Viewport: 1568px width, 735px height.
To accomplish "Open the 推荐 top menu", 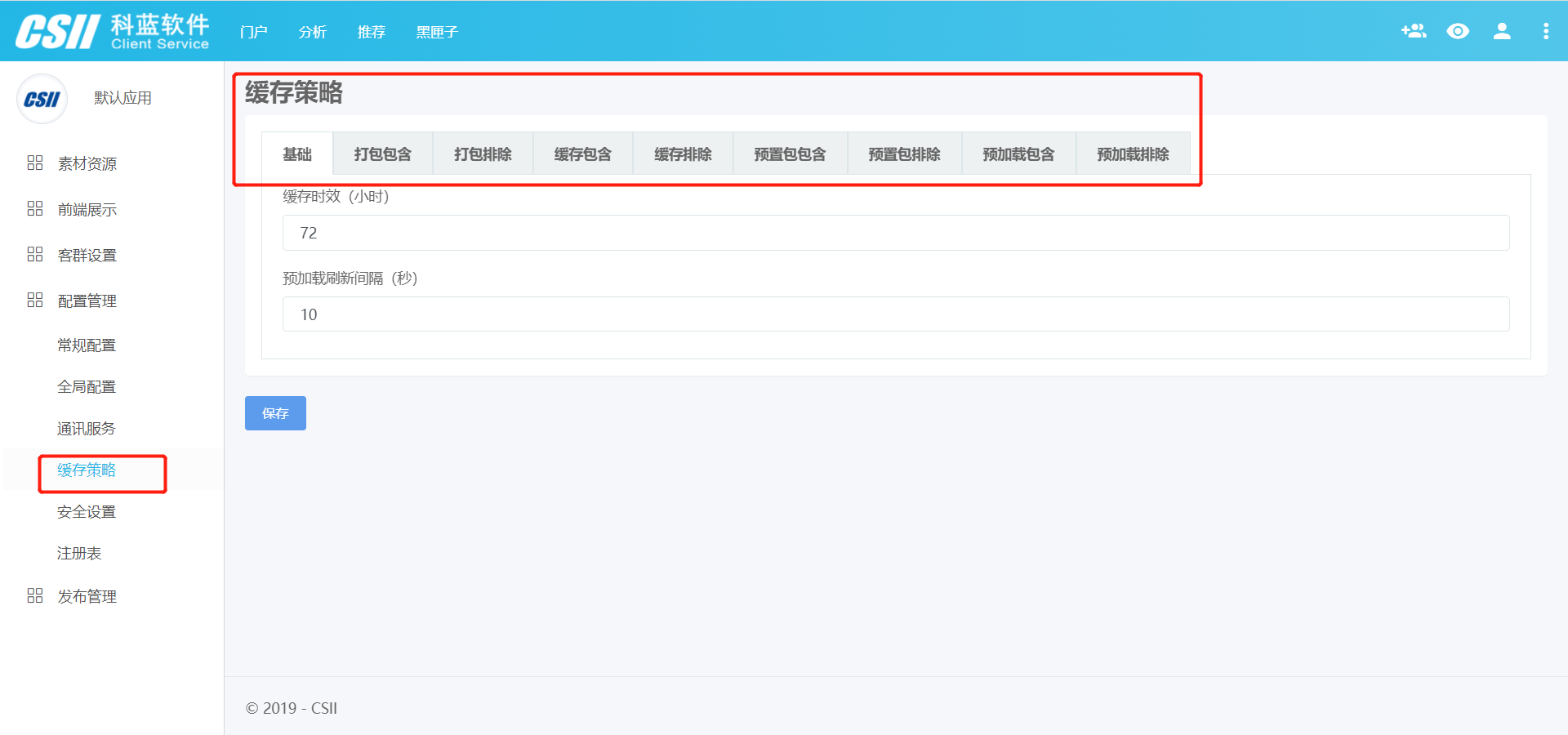I will [x=372, y=32].
